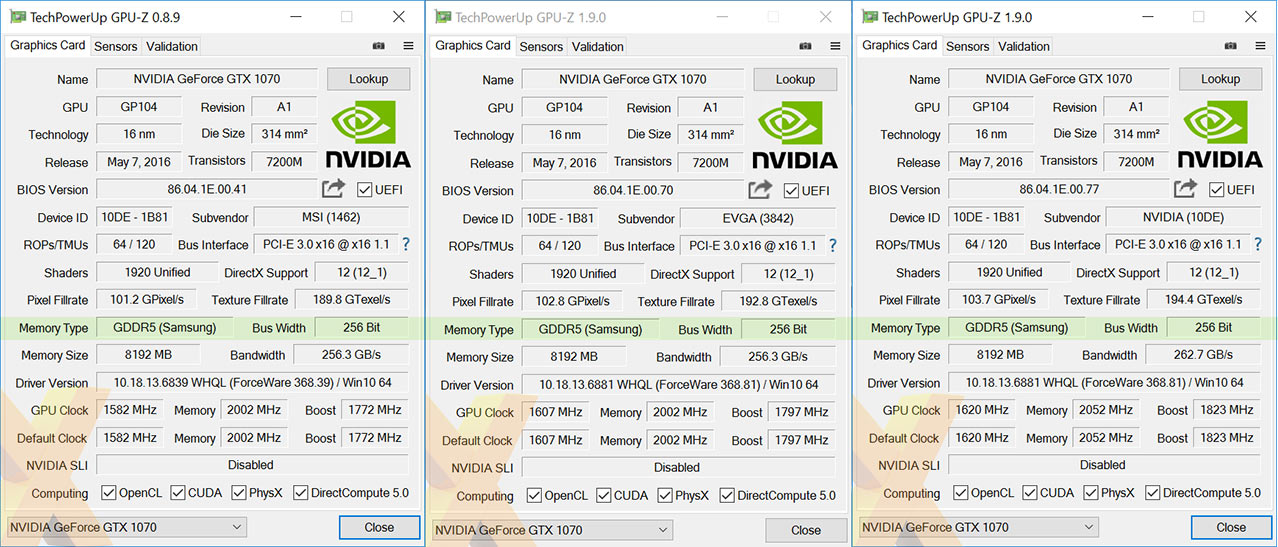Click NVIDIA logo in the rightmost GPU-Z window

[x=1220, y=134]
